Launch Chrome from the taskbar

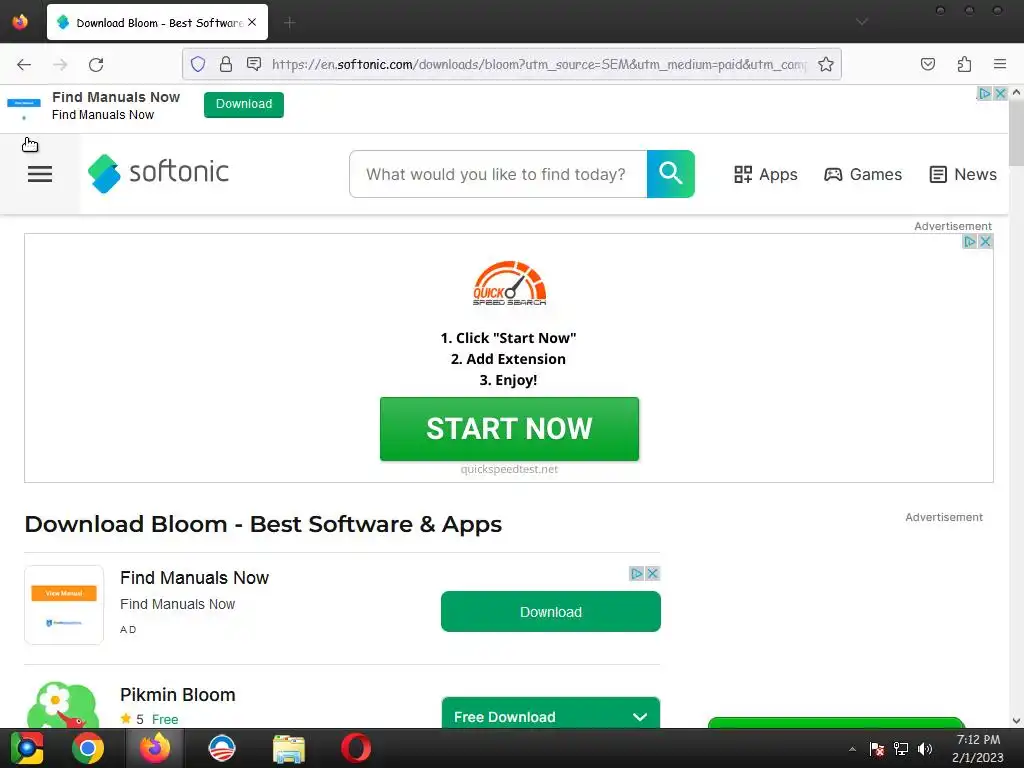click(x=88, y=748)
